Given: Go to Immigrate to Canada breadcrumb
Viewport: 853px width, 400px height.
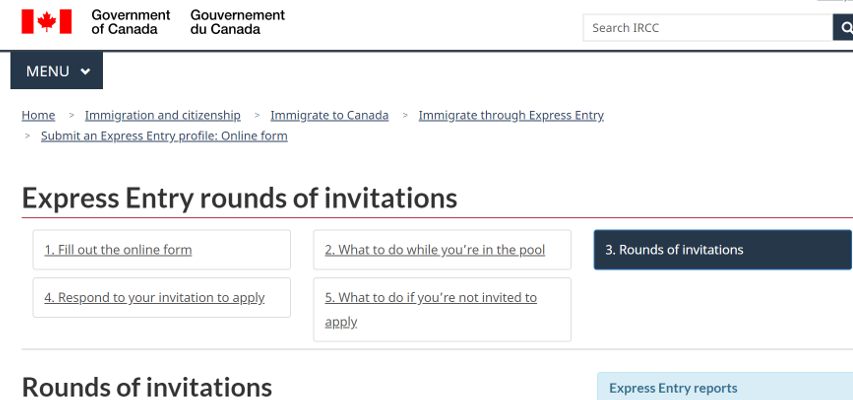Looking at the screenshot, I should pos(330,115).
